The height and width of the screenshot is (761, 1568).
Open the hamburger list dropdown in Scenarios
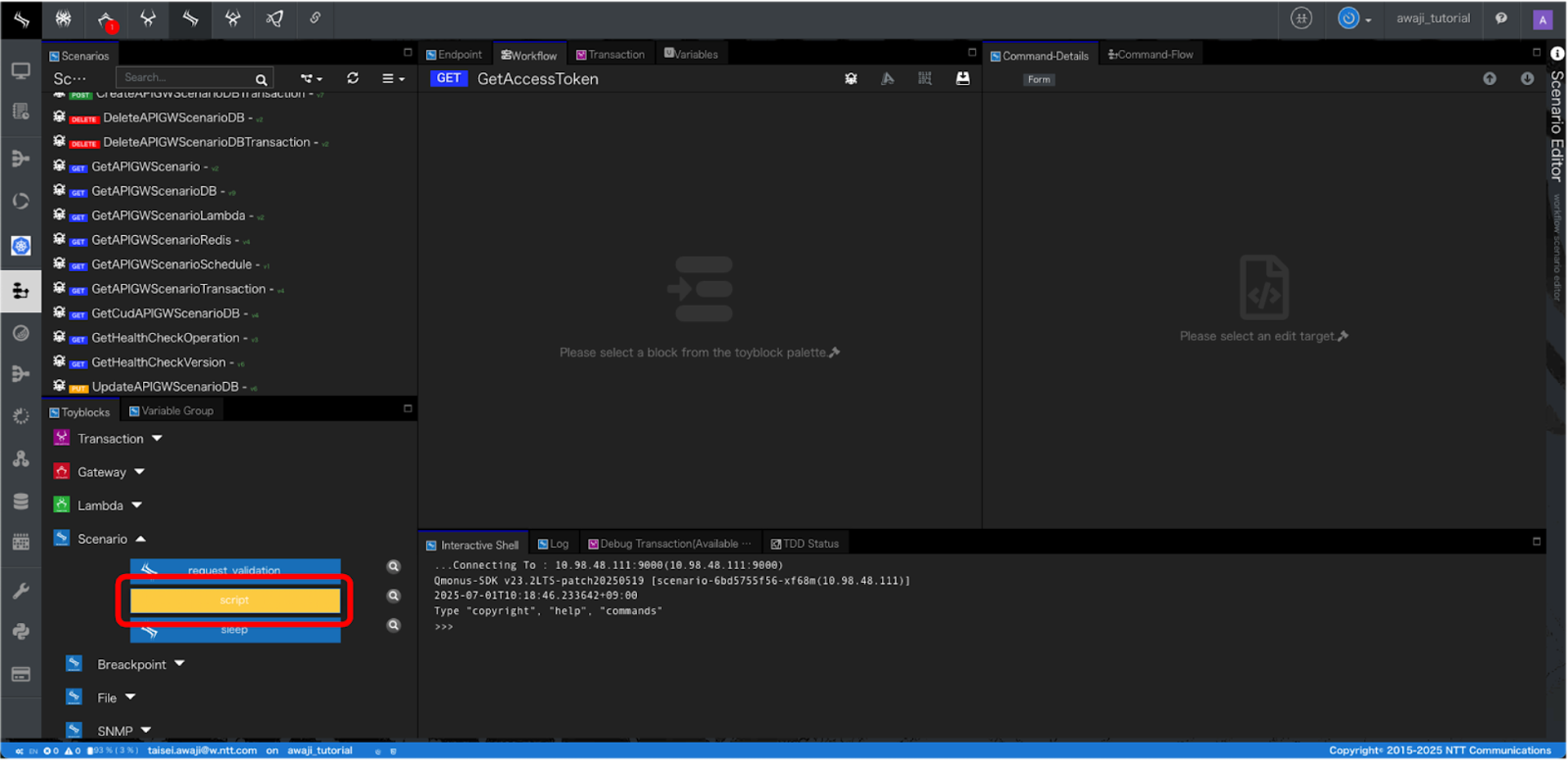point(393,78)
